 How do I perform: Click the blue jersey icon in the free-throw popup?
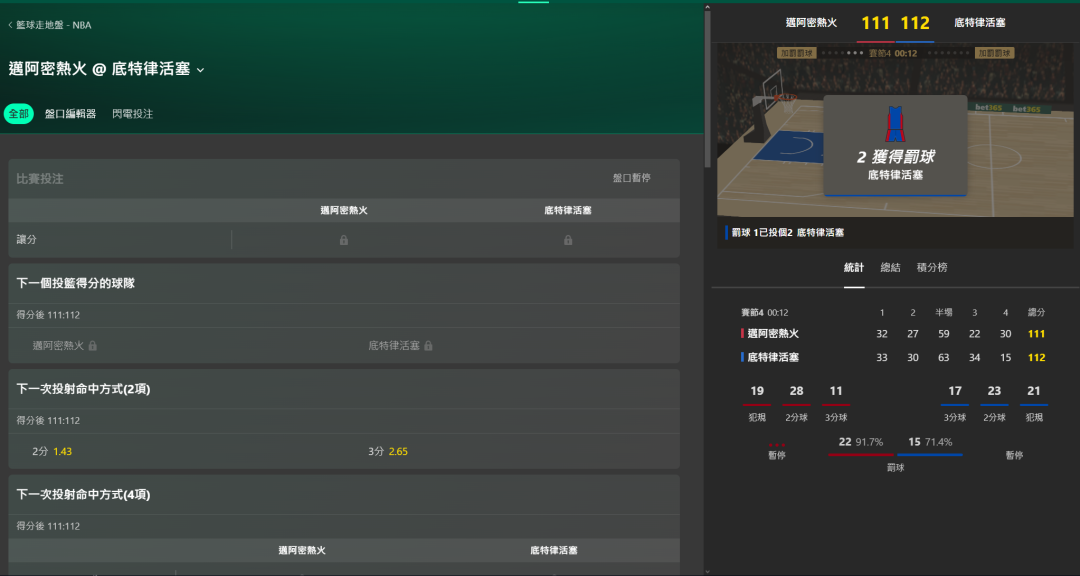point(895,124)
